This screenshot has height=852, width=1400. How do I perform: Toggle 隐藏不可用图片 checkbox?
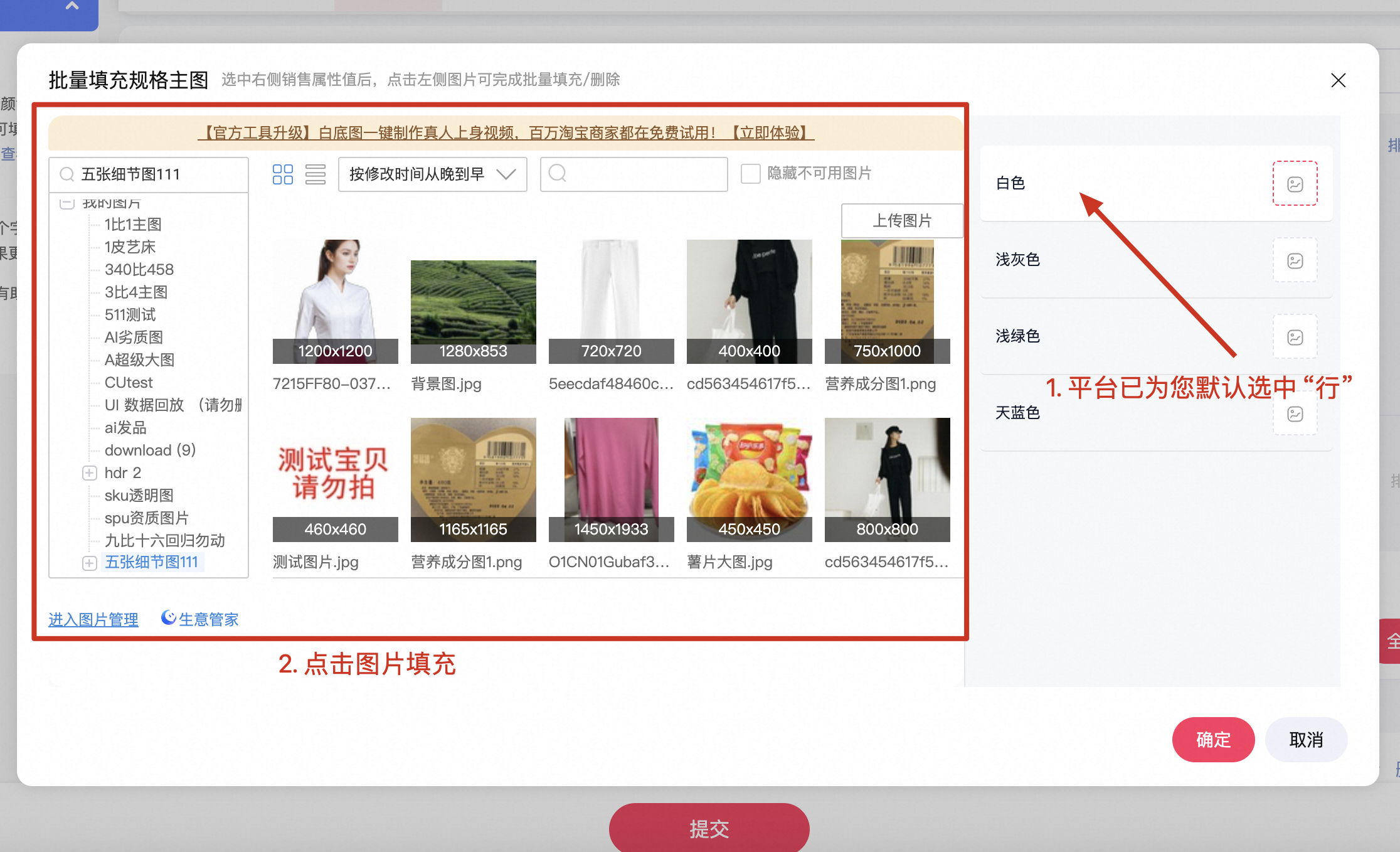[751, 174]
